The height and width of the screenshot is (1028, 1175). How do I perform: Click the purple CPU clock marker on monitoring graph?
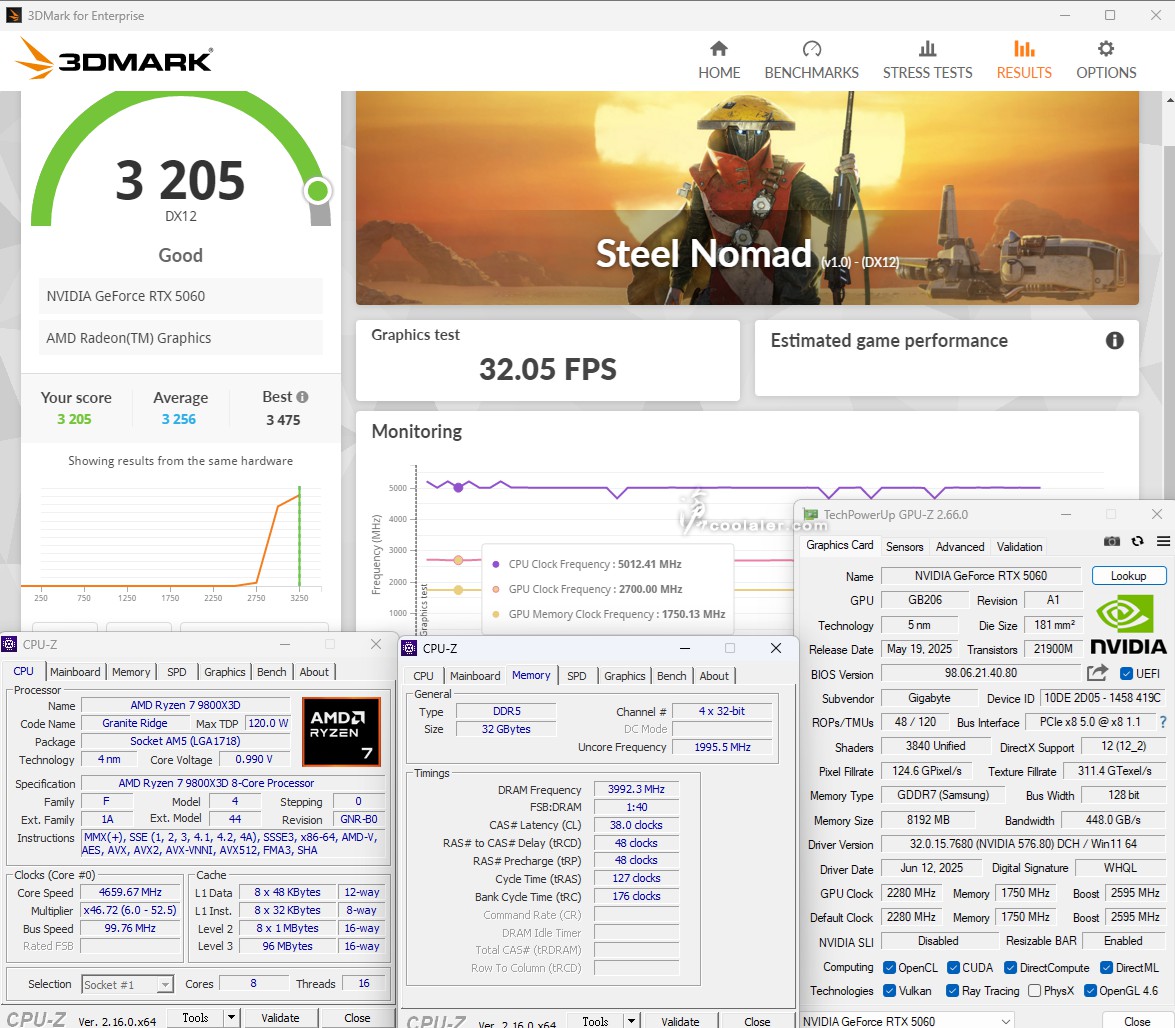tap(459, 488)
